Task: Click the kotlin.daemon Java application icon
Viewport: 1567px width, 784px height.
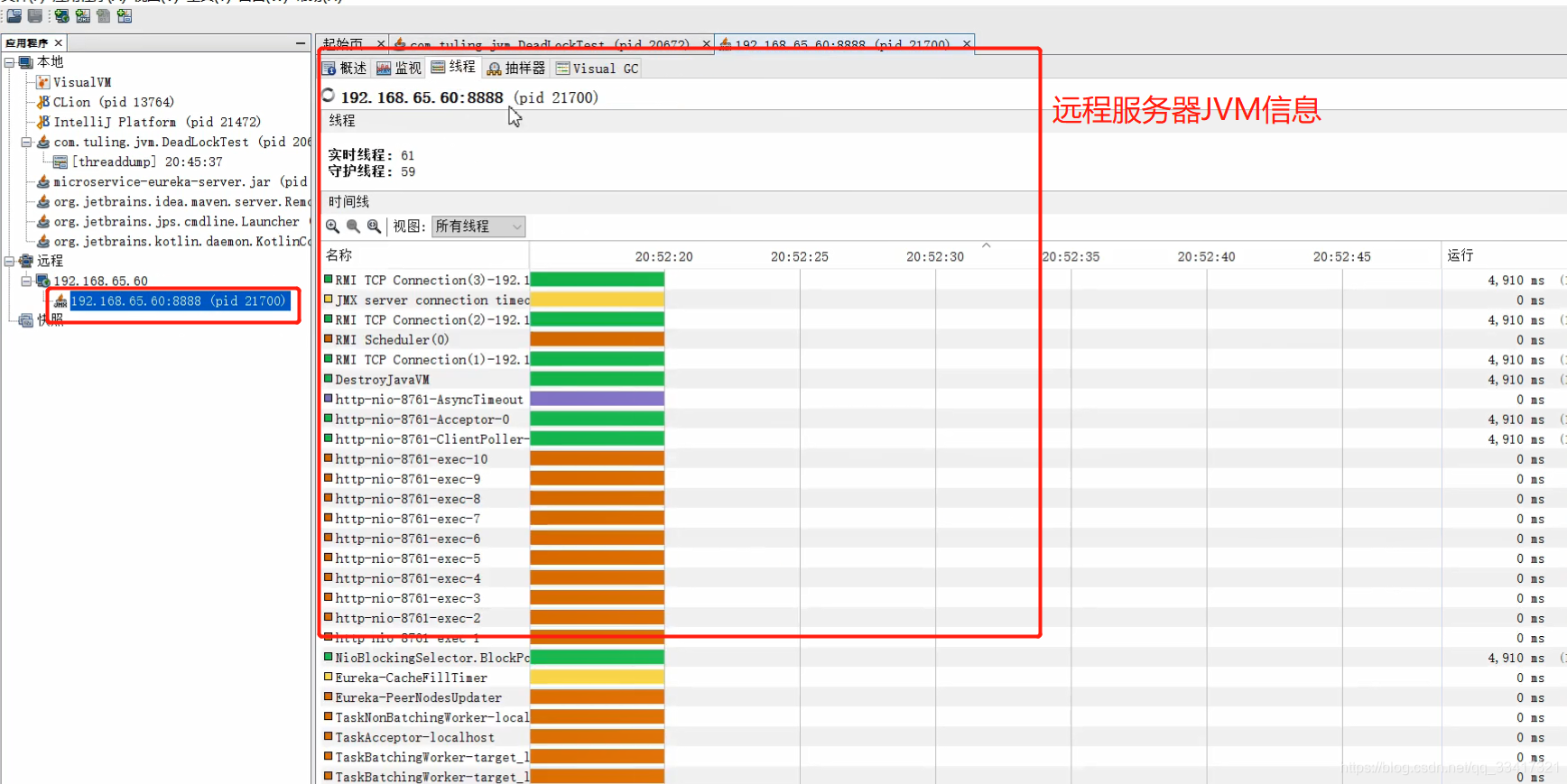Action: tap(42, 241)
